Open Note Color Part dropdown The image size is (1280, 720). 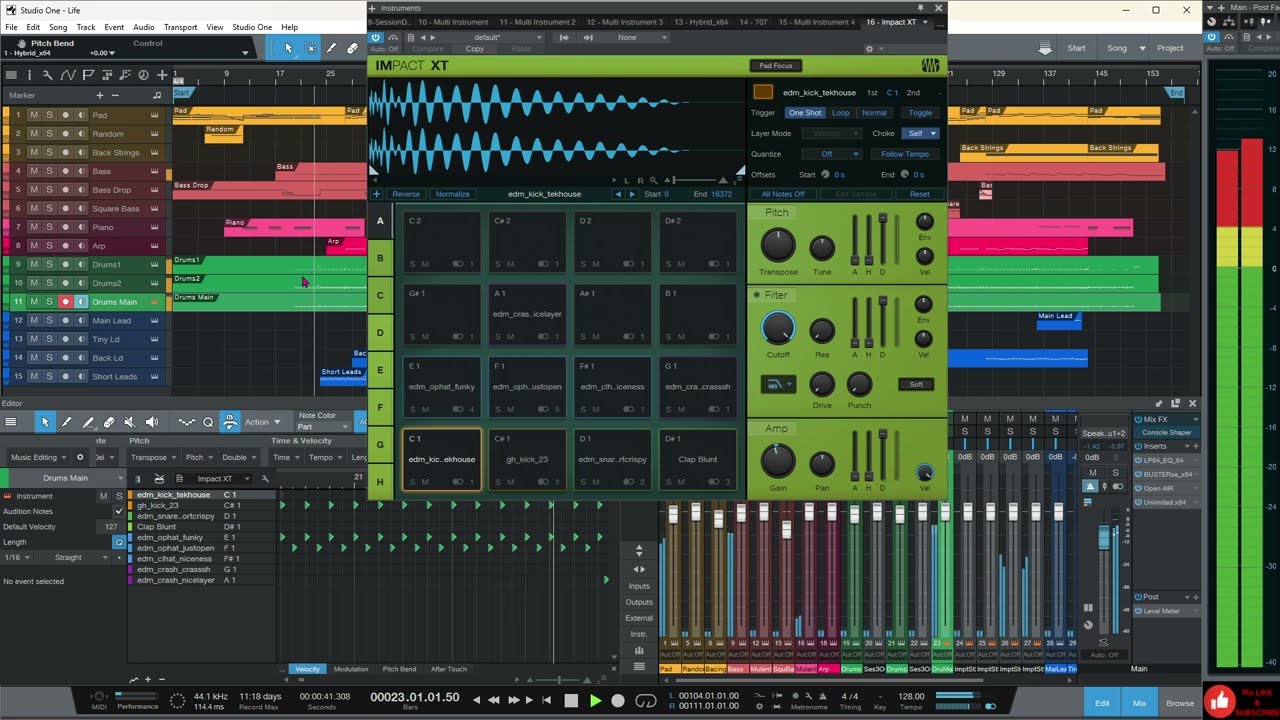click(x=324, y=427)
